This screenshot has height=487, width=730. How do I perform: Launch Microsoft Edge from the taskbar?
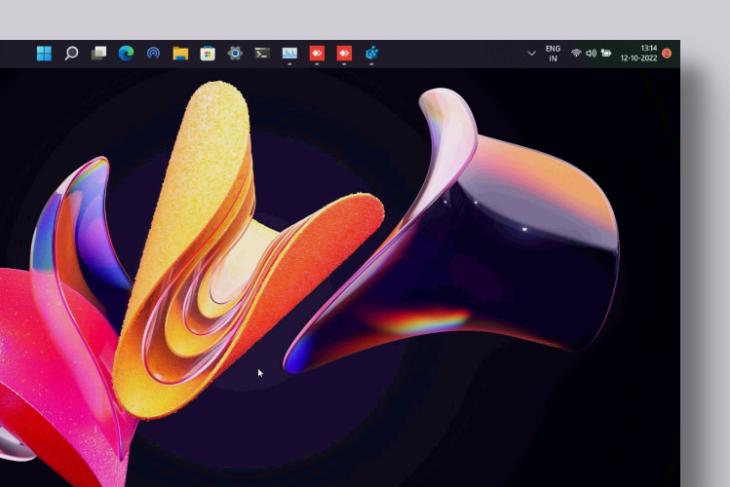[x=126, y=54]
